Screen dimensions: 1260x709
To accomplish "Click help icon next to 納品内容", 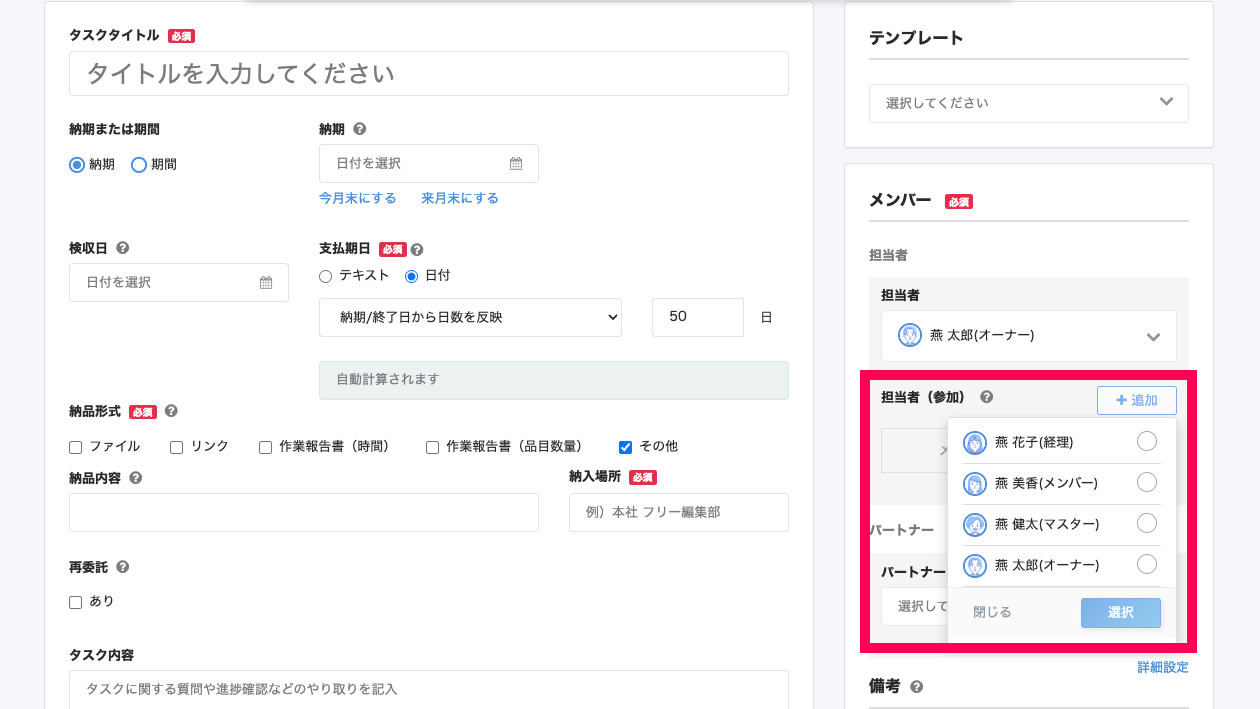I will (136, 478).
